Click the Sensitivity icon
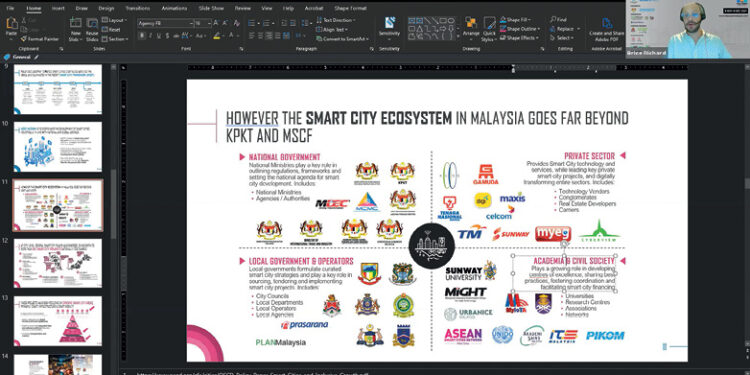Viewport: 750px width, 375px height. pyautogui.click(x=390, y=23)
